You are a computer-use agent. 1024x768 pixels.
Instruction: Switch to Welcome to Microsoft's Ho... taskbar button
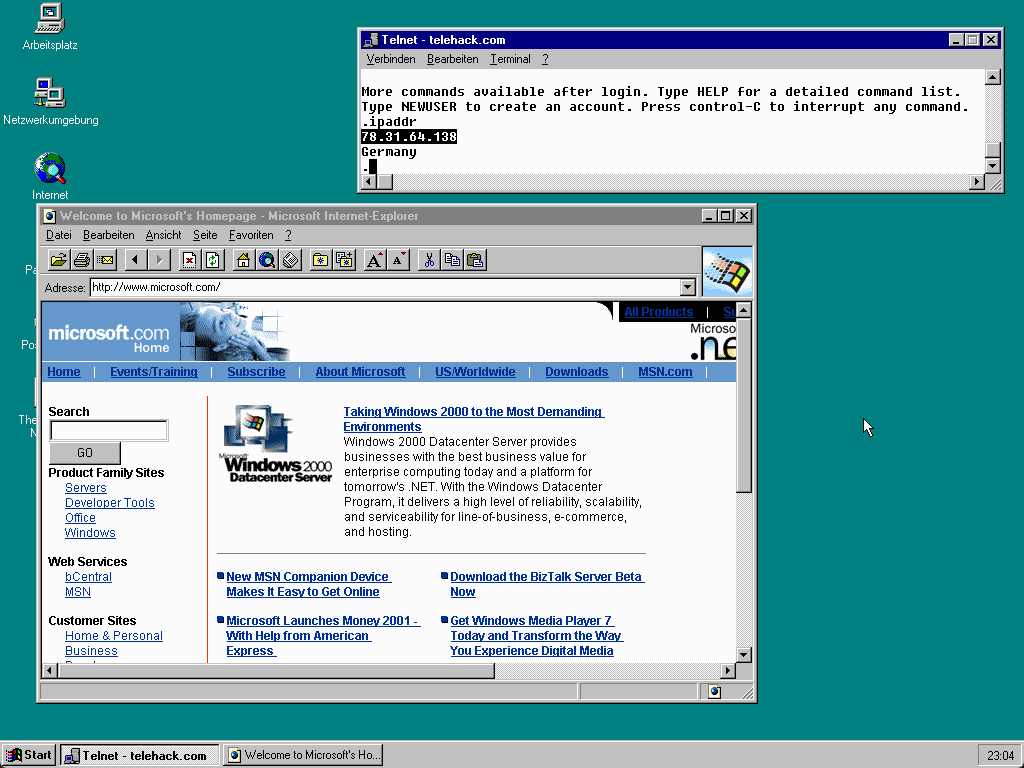tap(303, 755)
